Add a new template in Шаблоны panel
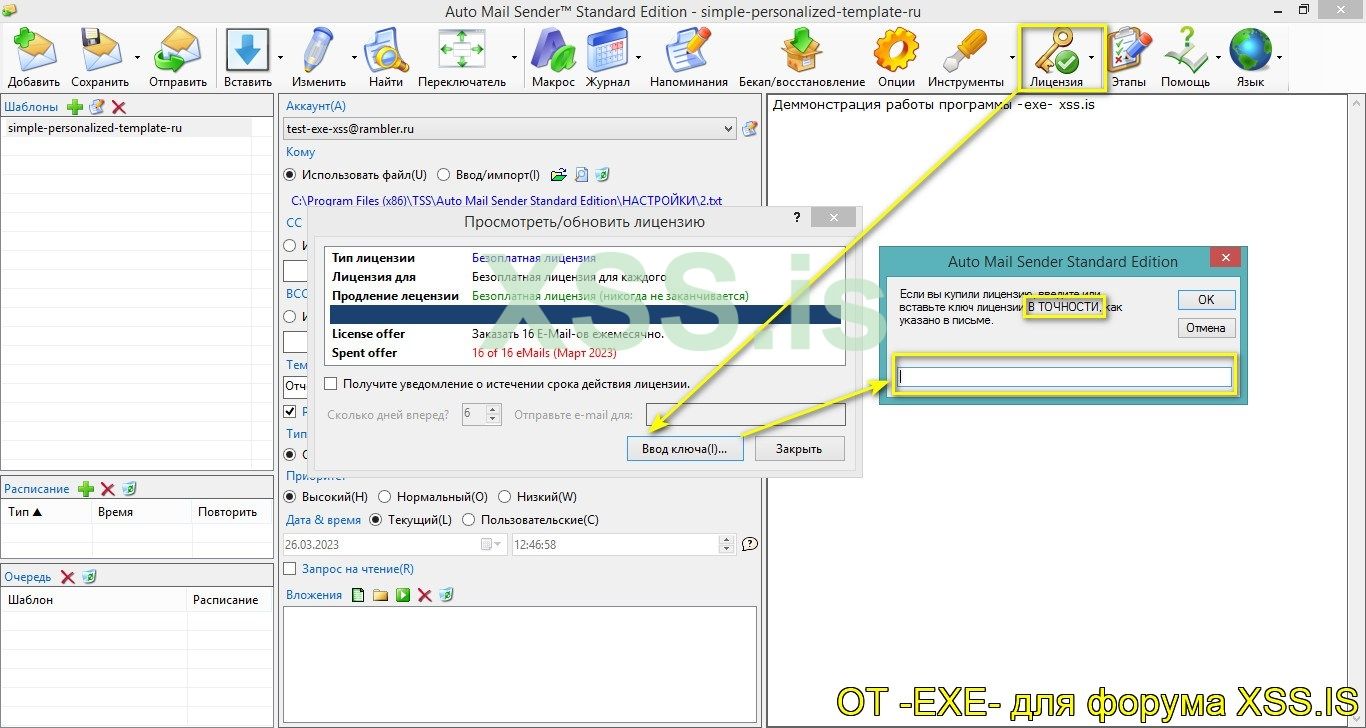1366x728 pixels. pos(75,107)
